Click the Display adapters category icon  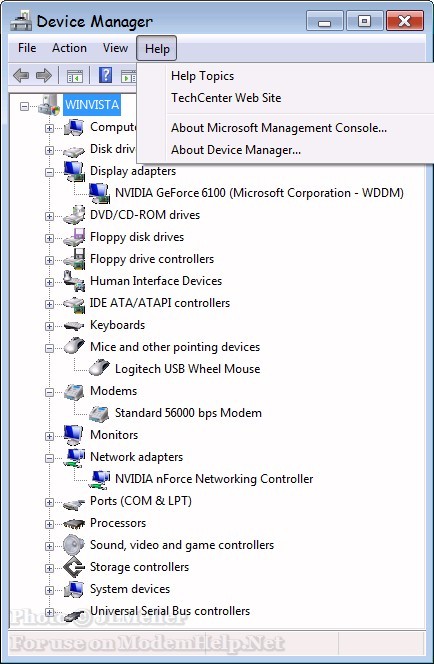74,171
